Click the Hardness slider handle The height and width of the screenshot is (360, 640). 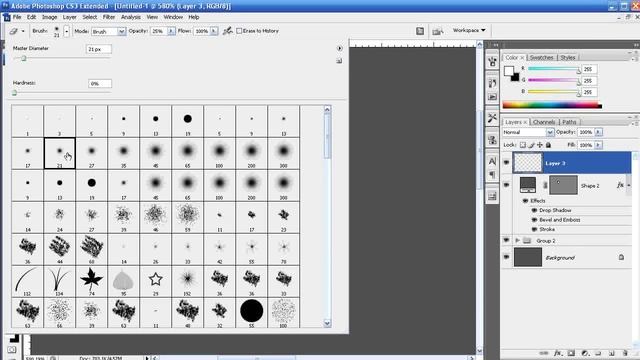pyautogui.click(x=15, y=93)
